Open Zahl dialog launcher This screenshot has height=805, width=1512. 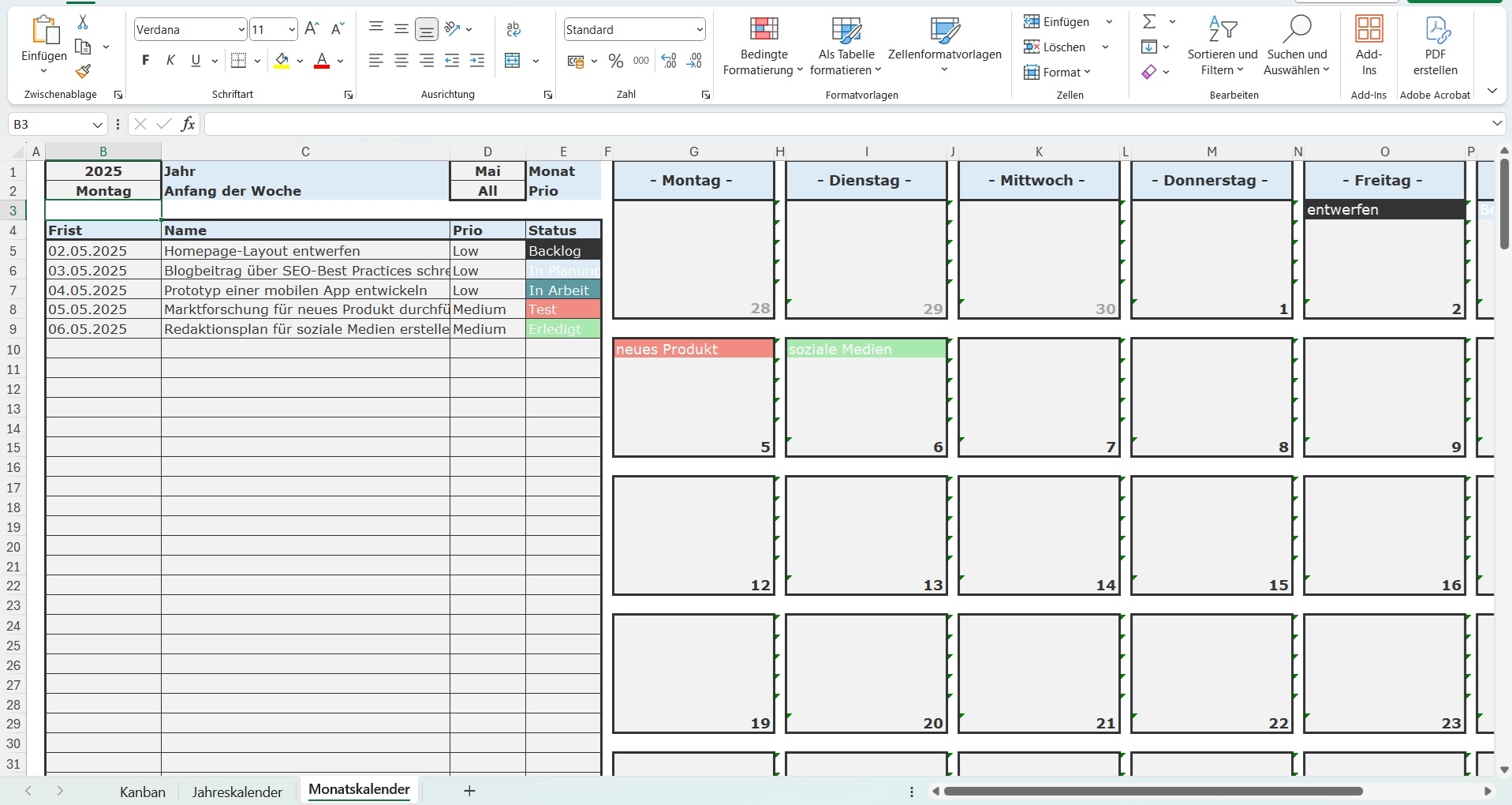click(x=706, y=95)
